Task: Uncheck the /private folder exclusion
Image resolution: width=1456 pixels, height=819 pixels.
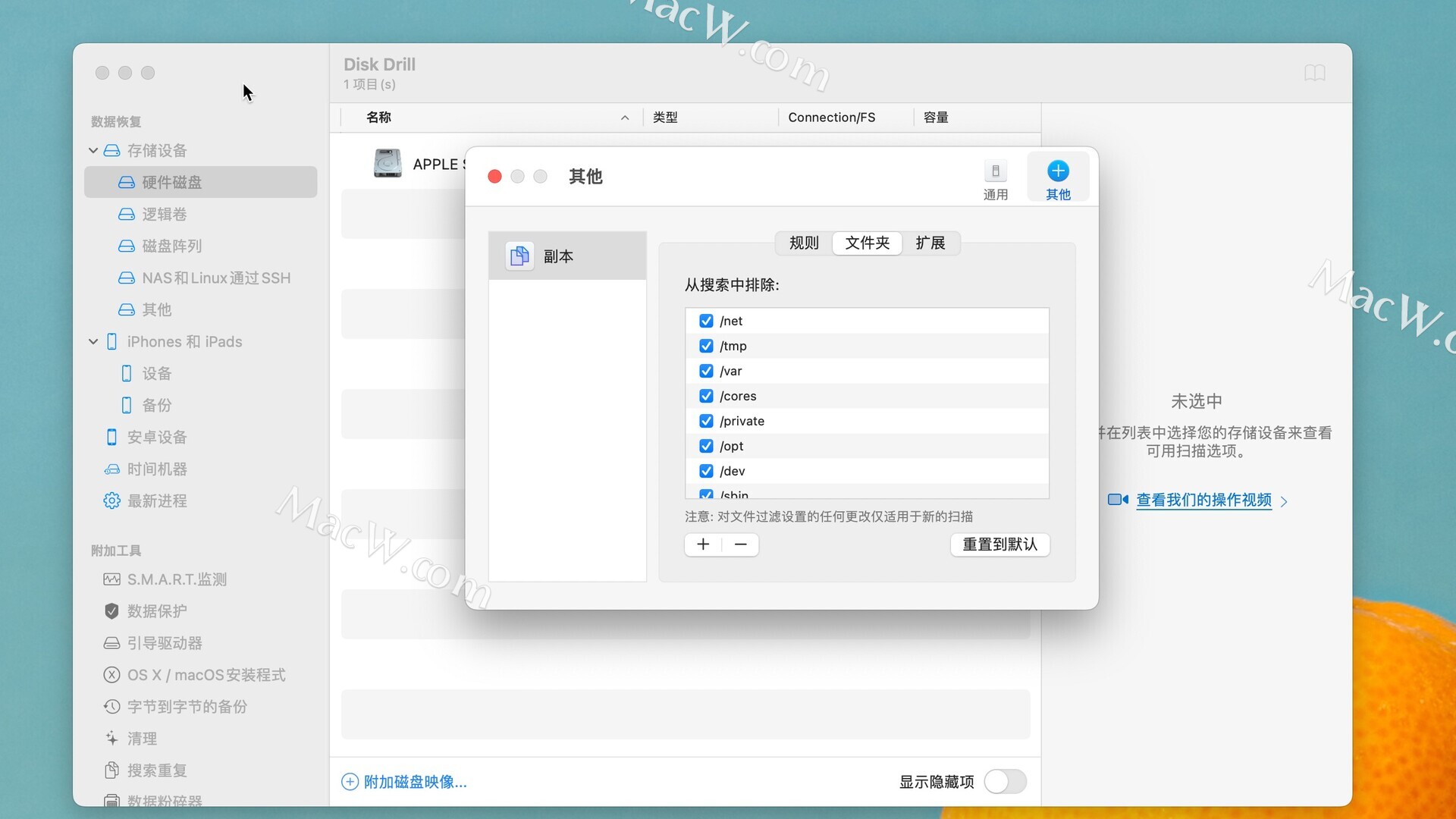Action: [x=706, y=421]
